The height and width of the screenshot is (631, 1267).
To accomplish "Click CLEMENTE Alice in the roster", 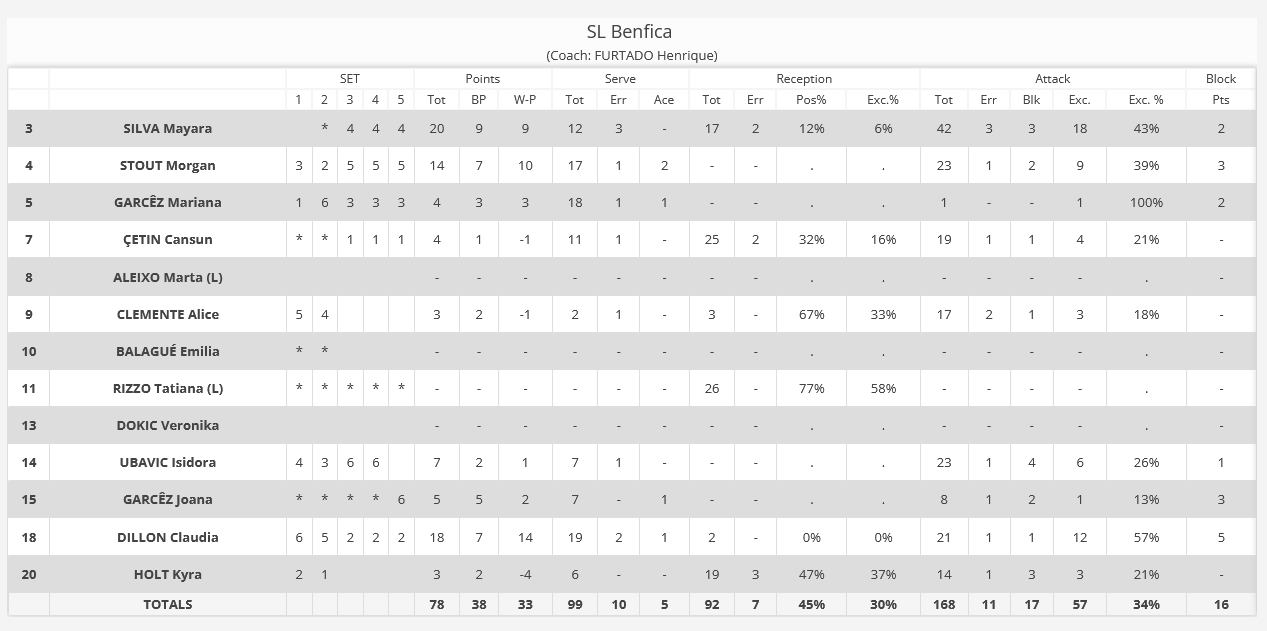I will (x=167, y=314).
